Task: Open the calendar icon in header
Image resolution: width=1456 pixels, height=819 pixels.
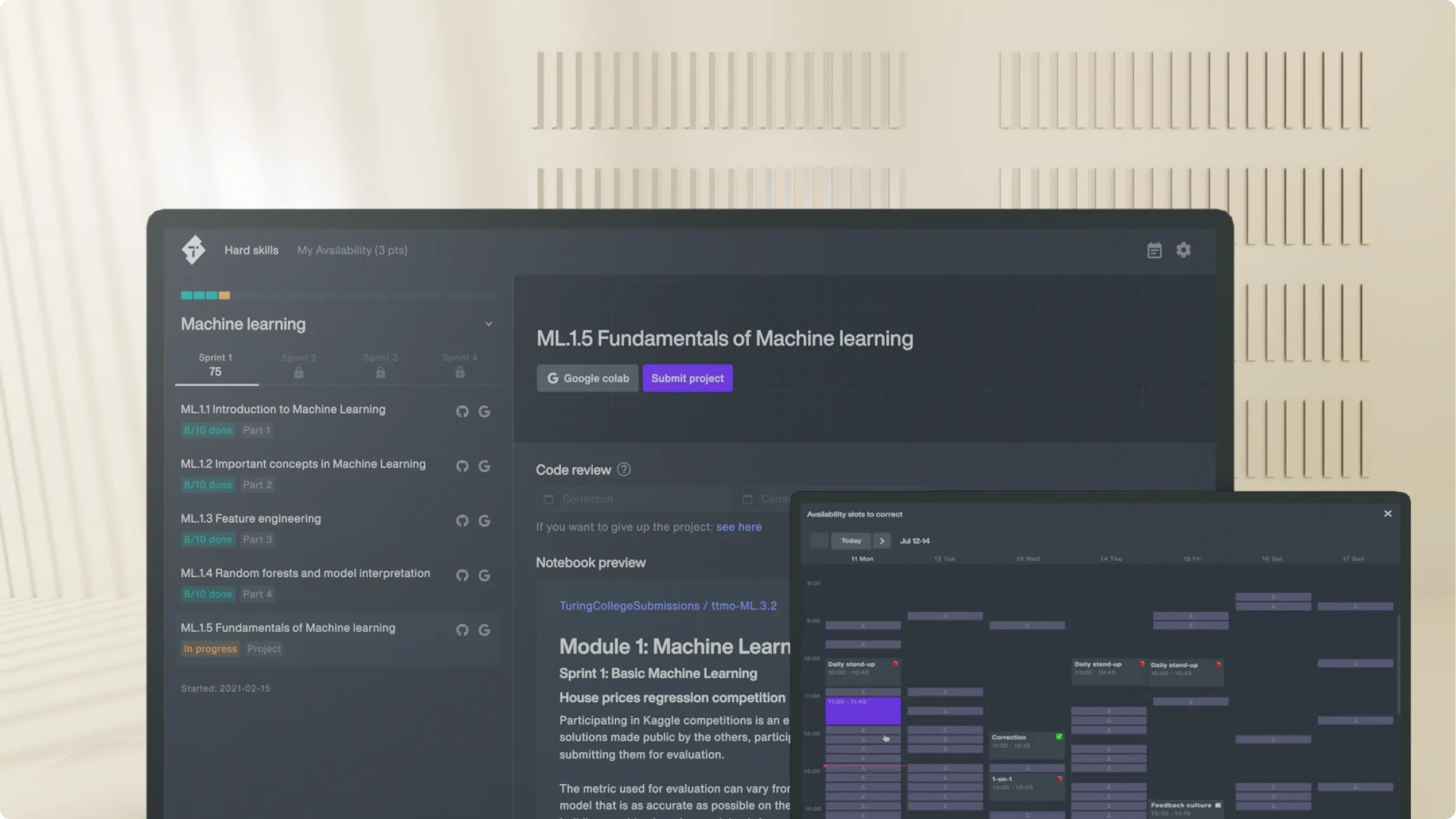Action: (1154, 250)
